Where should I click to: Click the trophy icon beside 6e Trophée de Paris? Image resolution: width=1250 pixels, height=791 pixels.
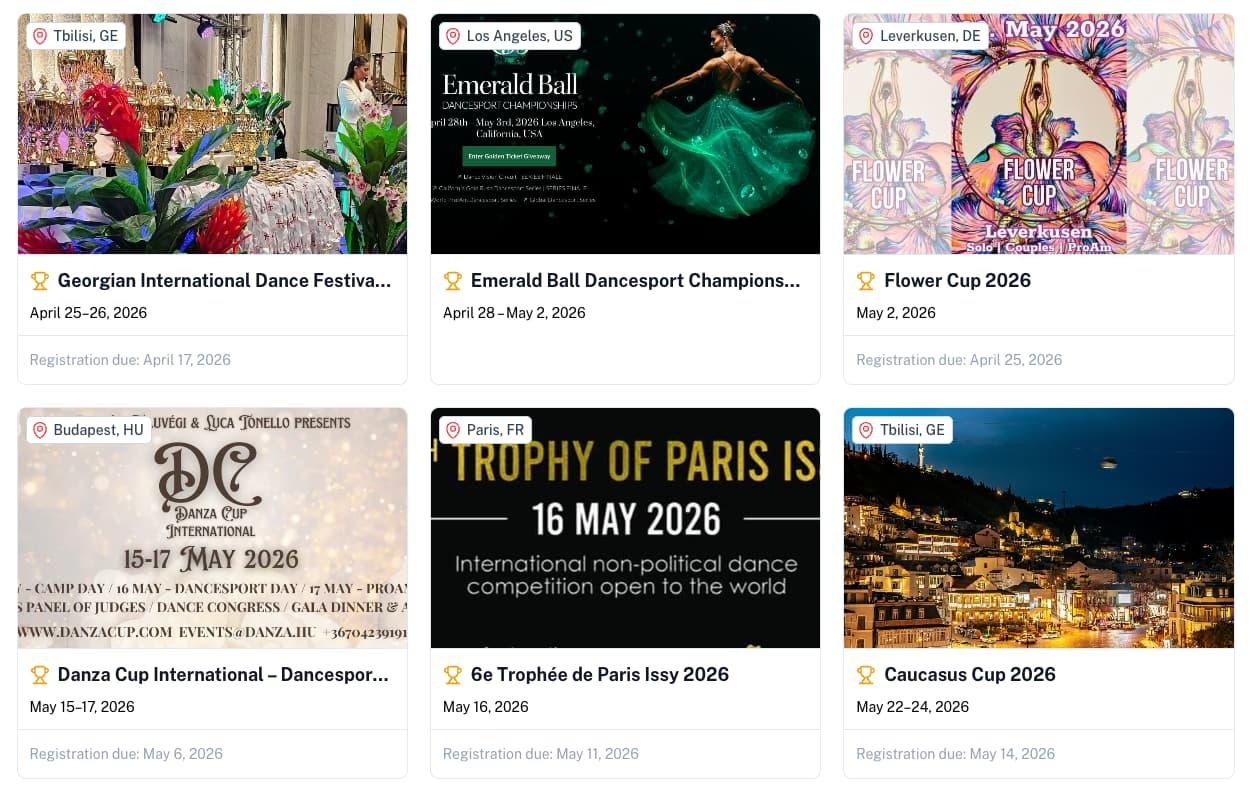(453, 675)
